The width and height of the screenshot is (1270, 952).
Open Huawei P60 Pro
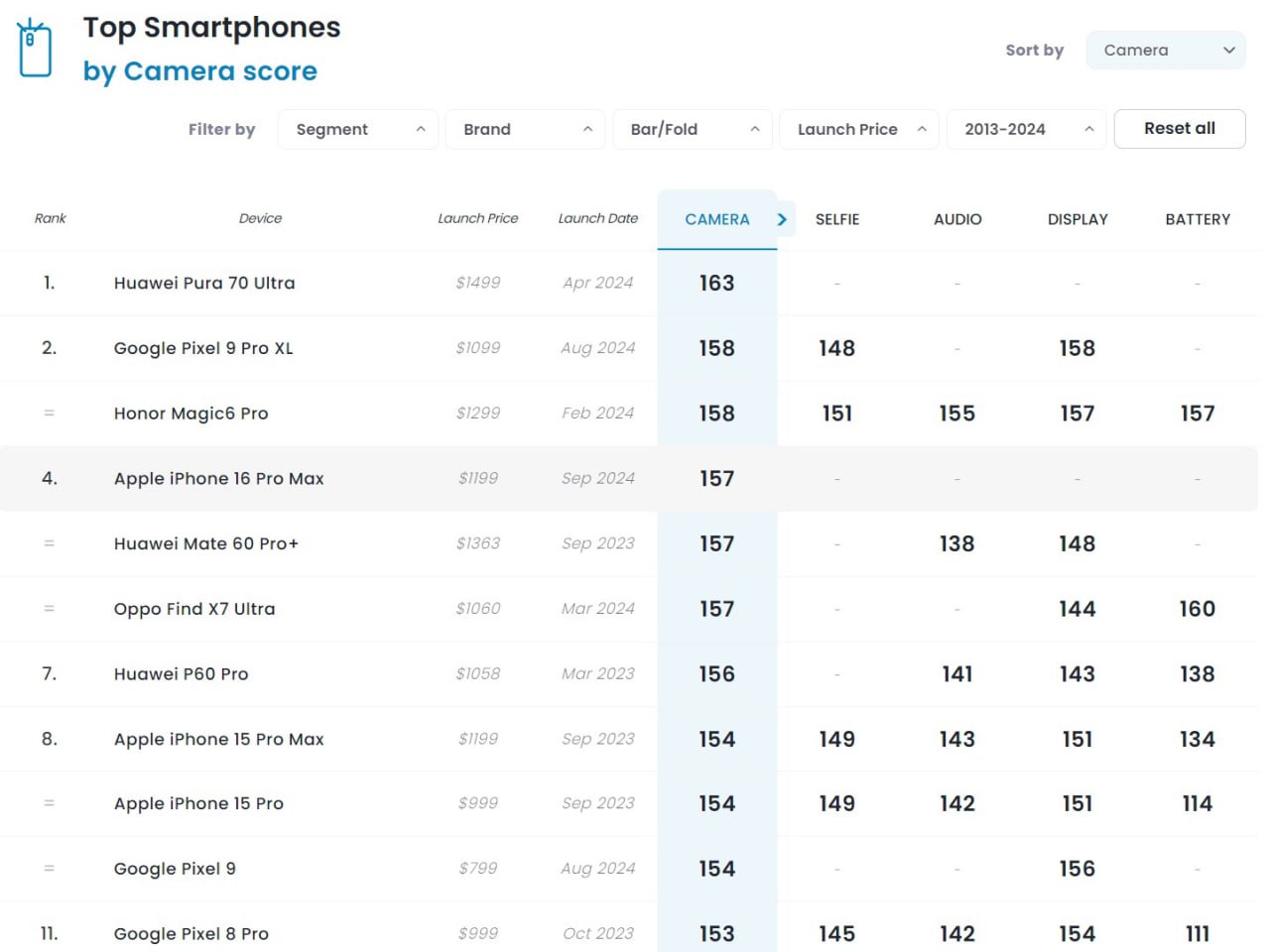point(181,674)
